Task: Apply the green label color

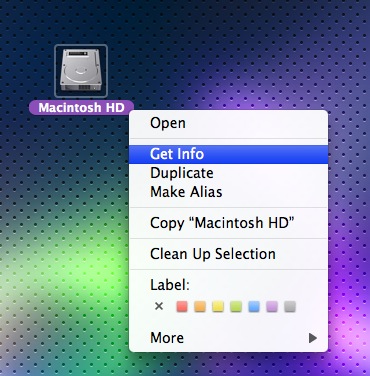Action: [236, 306]
